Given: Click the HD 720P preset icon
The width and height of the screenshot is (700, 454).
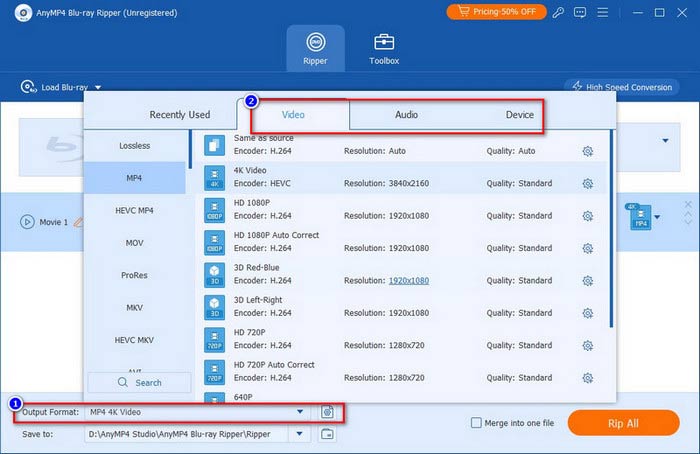Looking at the screenshot, I should coord(214,340).
